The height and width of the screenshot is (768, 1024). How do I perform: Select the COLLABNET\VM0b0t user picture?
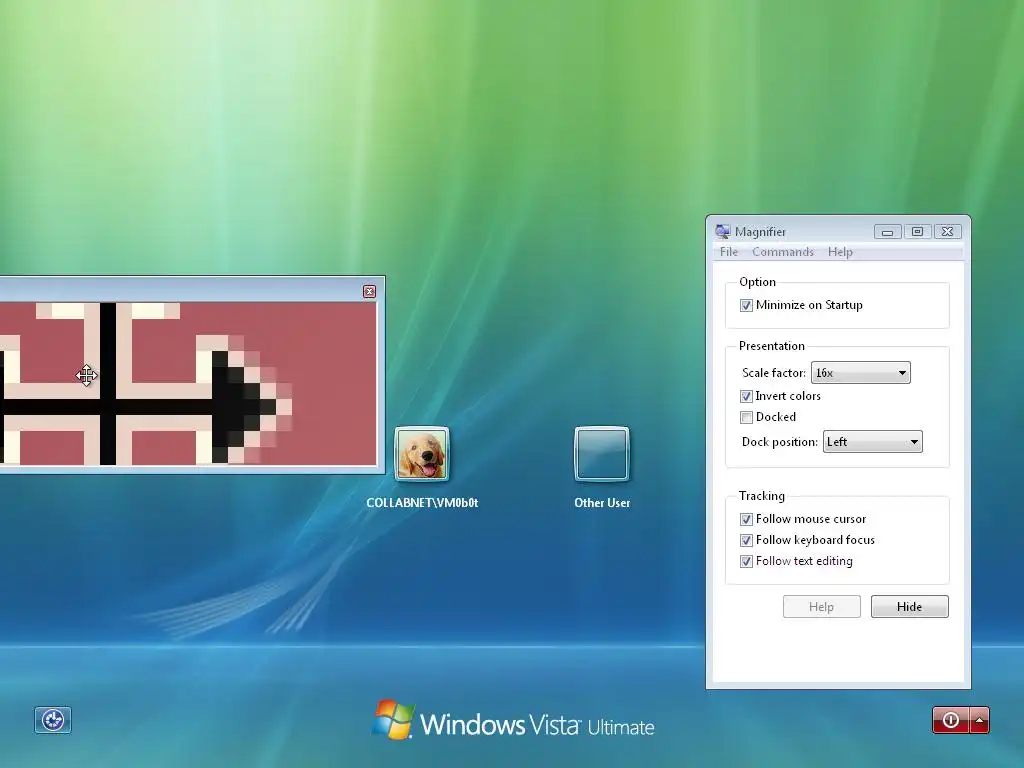[x=422, y=454]
